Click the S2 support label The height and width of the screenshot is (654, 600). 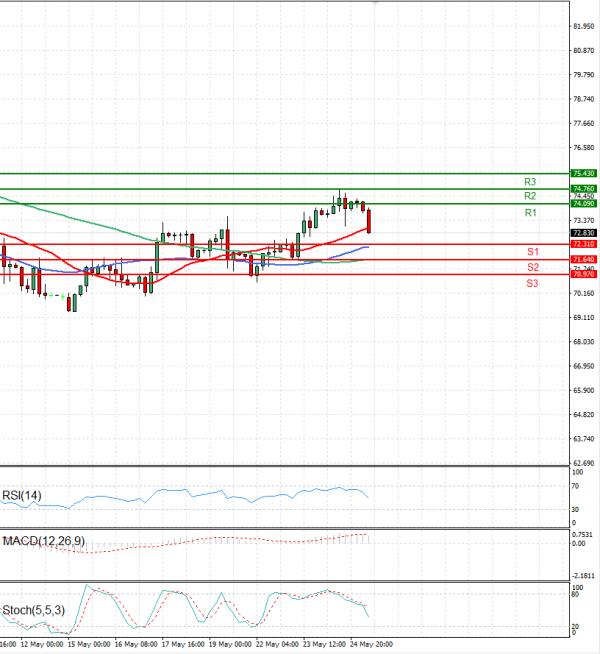click(x=533, y=267)
